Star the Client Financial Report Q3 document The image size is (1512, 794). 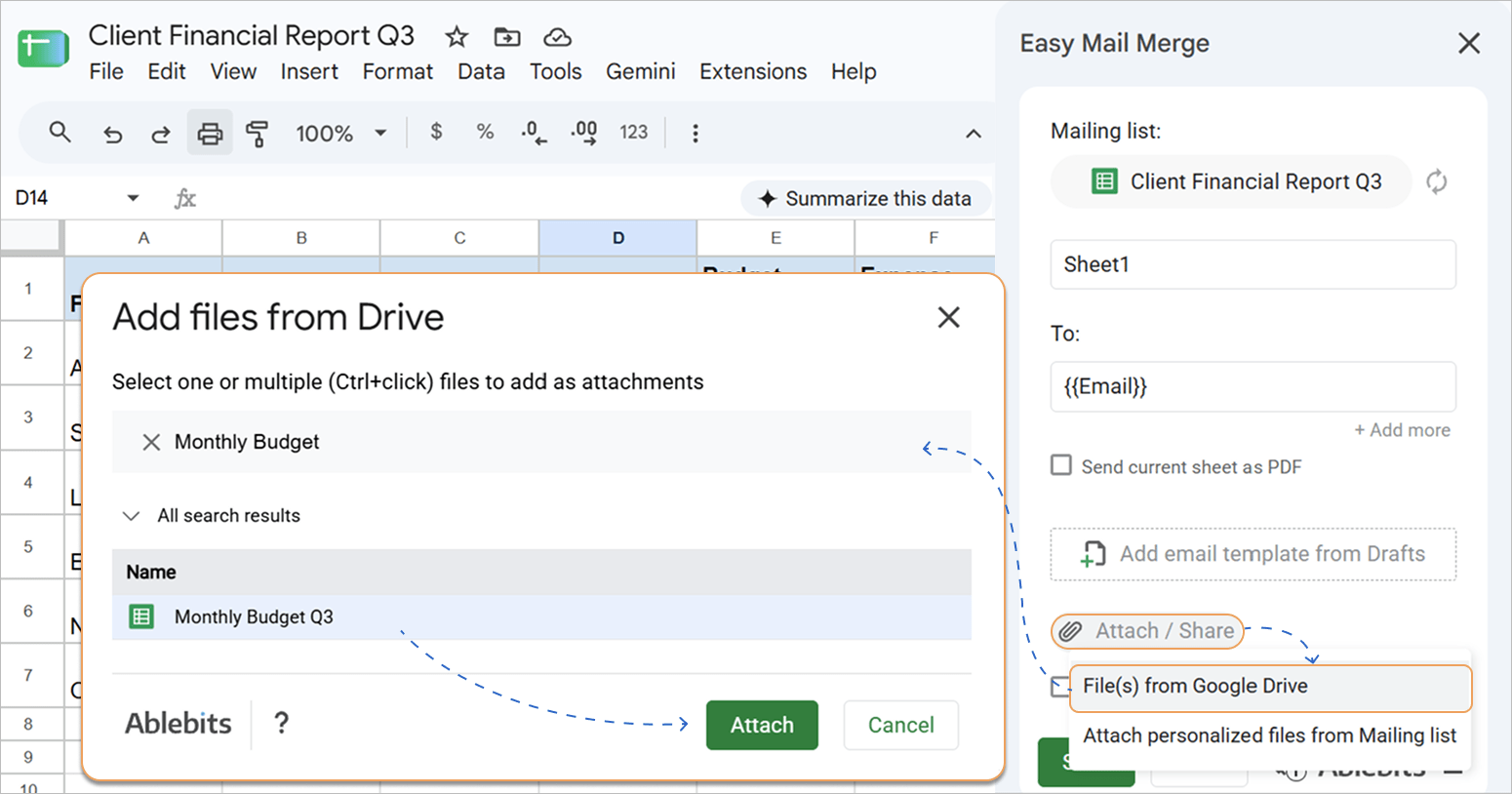[457, 37]
